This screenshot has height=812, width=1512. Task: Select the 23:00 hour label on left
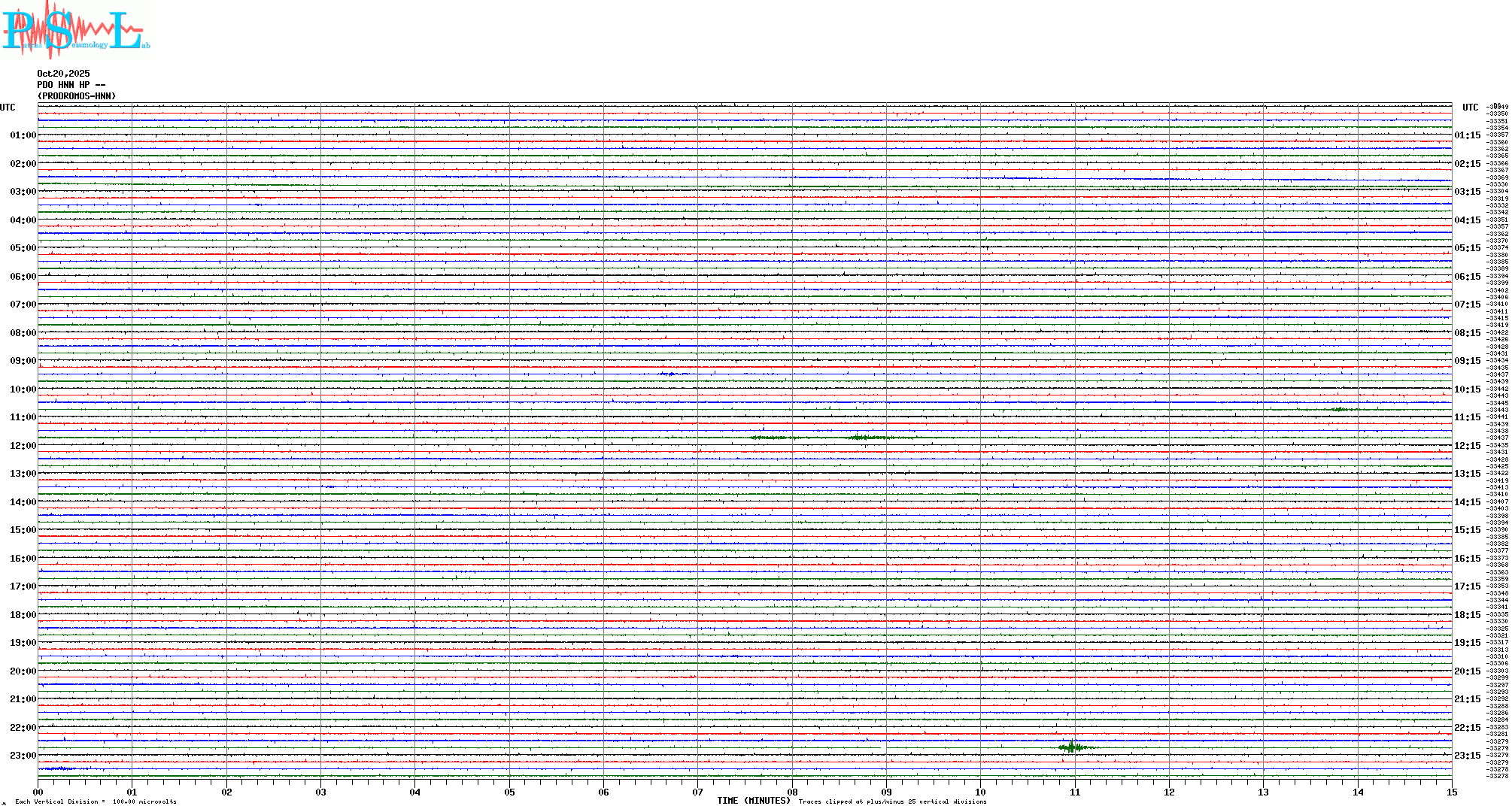23,756
